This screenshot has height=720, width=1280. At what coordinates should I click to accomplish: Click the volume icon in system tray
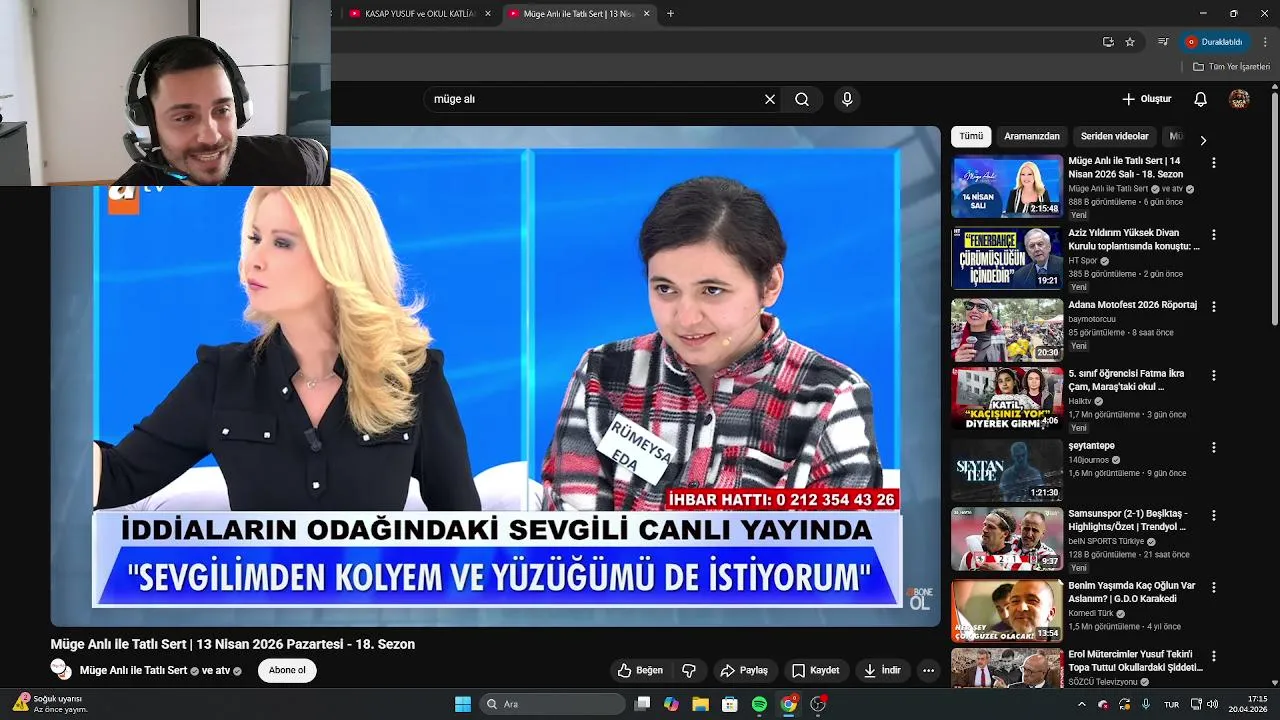tap(1212, 704)
